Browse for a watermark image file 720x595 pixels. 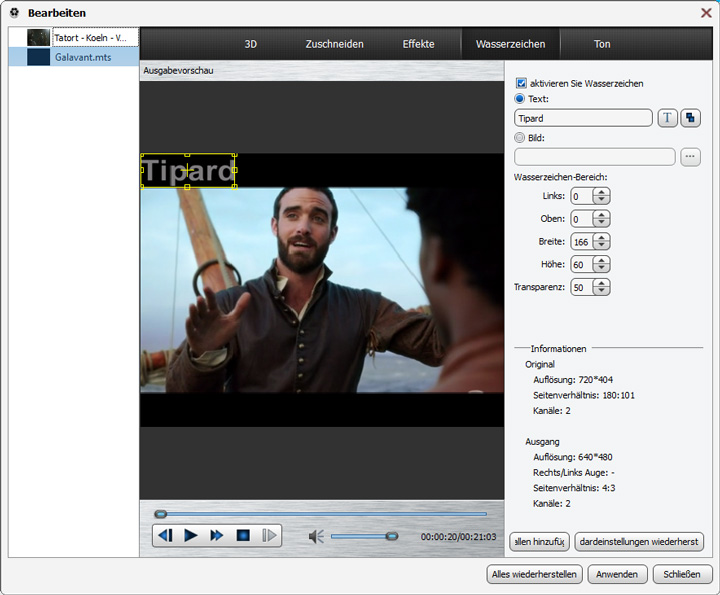(x=690, y=157)
